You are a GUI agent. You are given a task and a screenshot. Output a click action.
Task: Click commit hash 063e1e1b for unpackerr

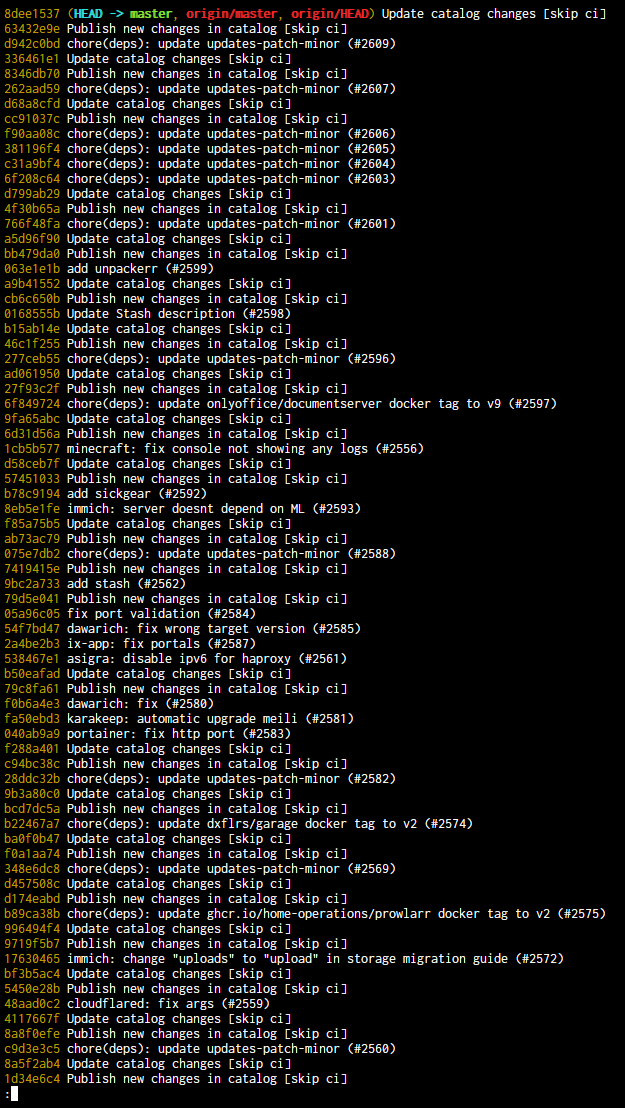point(32,269)
